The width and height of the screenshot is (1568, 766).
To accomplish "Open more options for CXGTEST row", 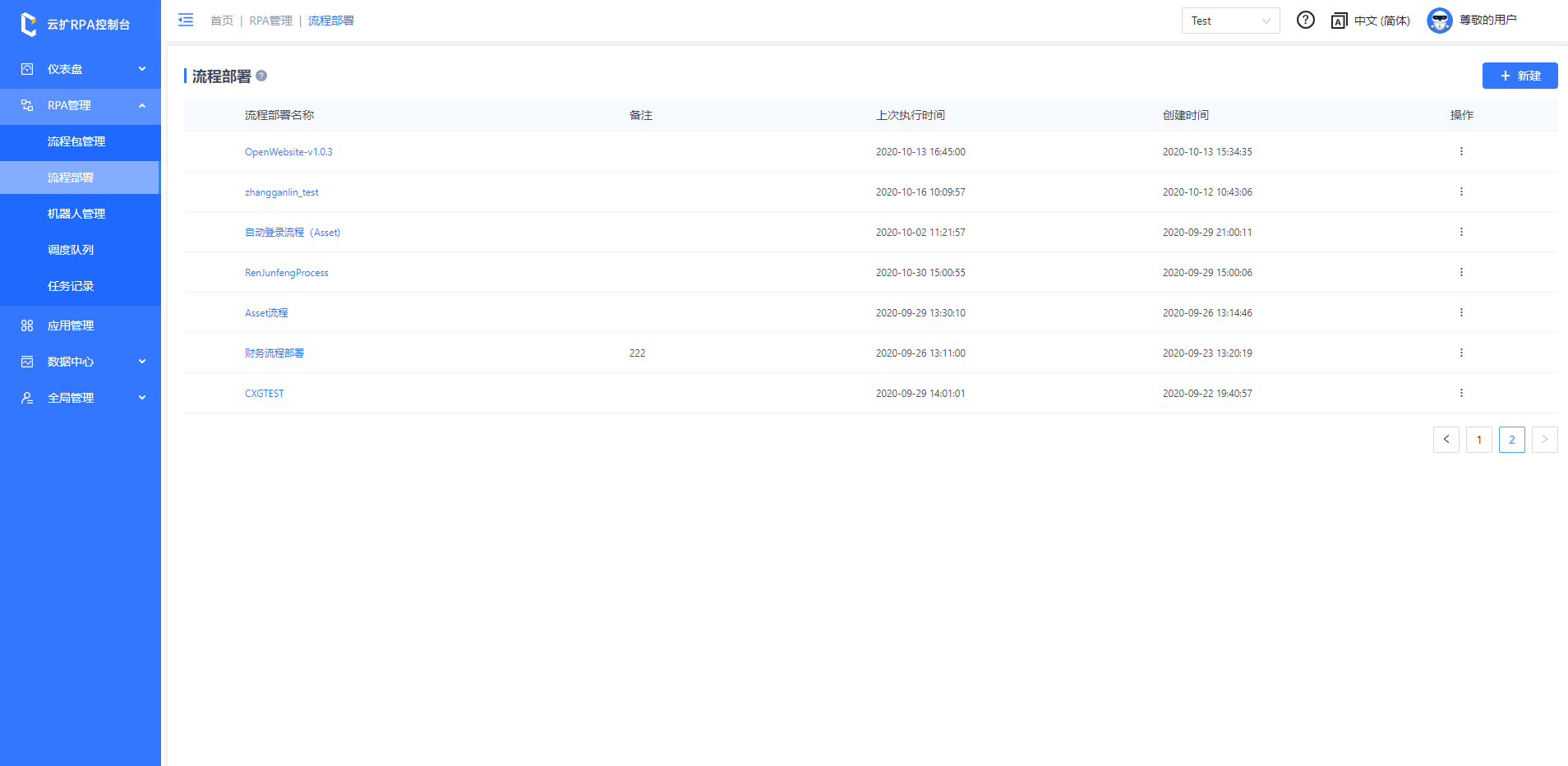I will 1461,393.
